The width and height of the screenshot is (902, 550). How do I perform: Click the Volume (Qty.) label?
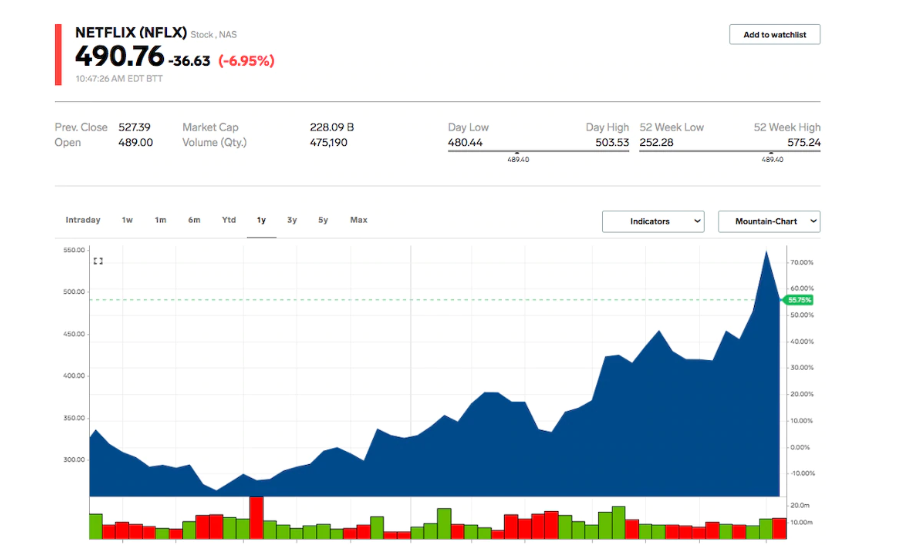214,143
